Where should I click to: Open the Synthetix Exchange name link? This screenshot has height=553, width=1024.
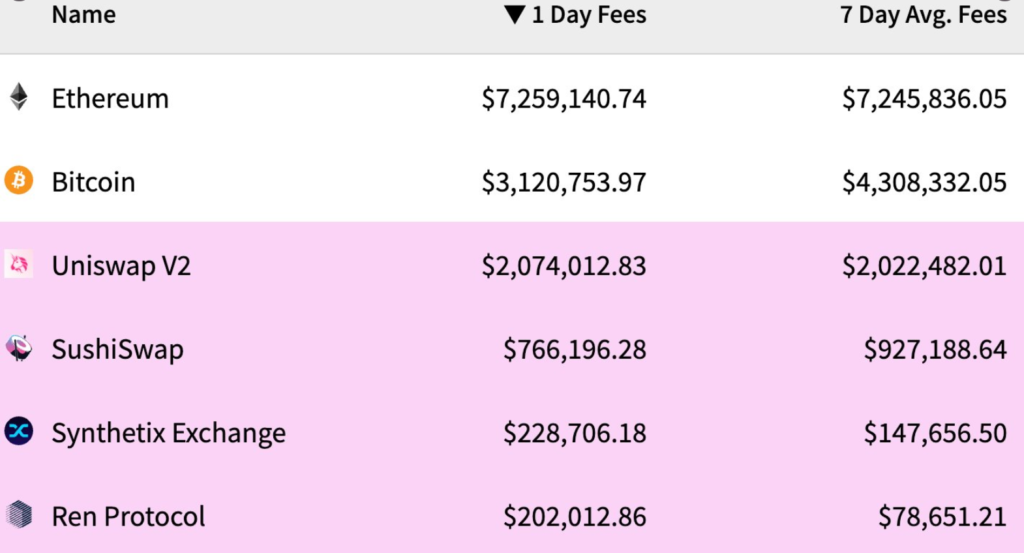point(168,433)
